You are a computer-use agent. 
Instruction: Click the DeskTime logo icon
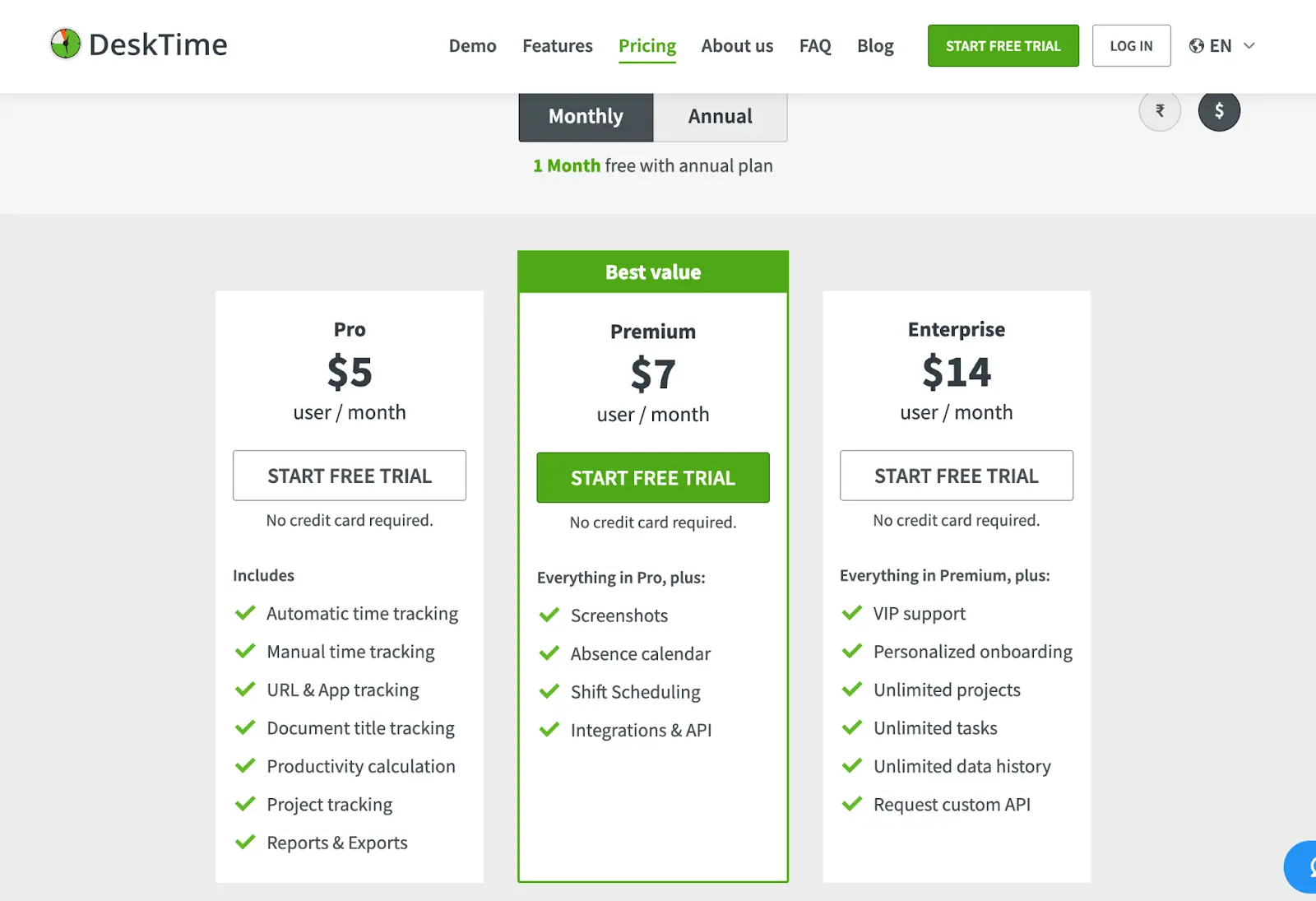click(x=65, y=44)
